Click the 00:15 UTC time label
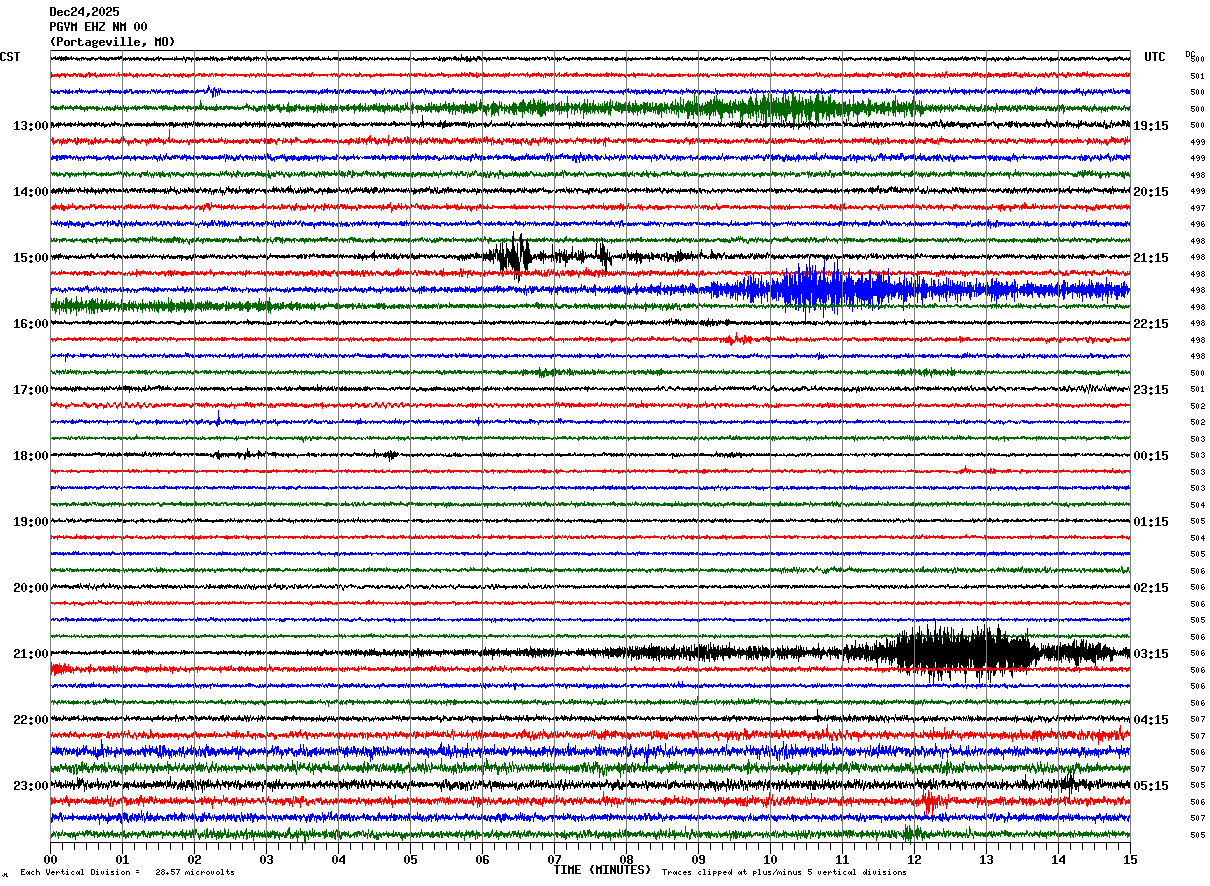 [x=1151, y=456]
